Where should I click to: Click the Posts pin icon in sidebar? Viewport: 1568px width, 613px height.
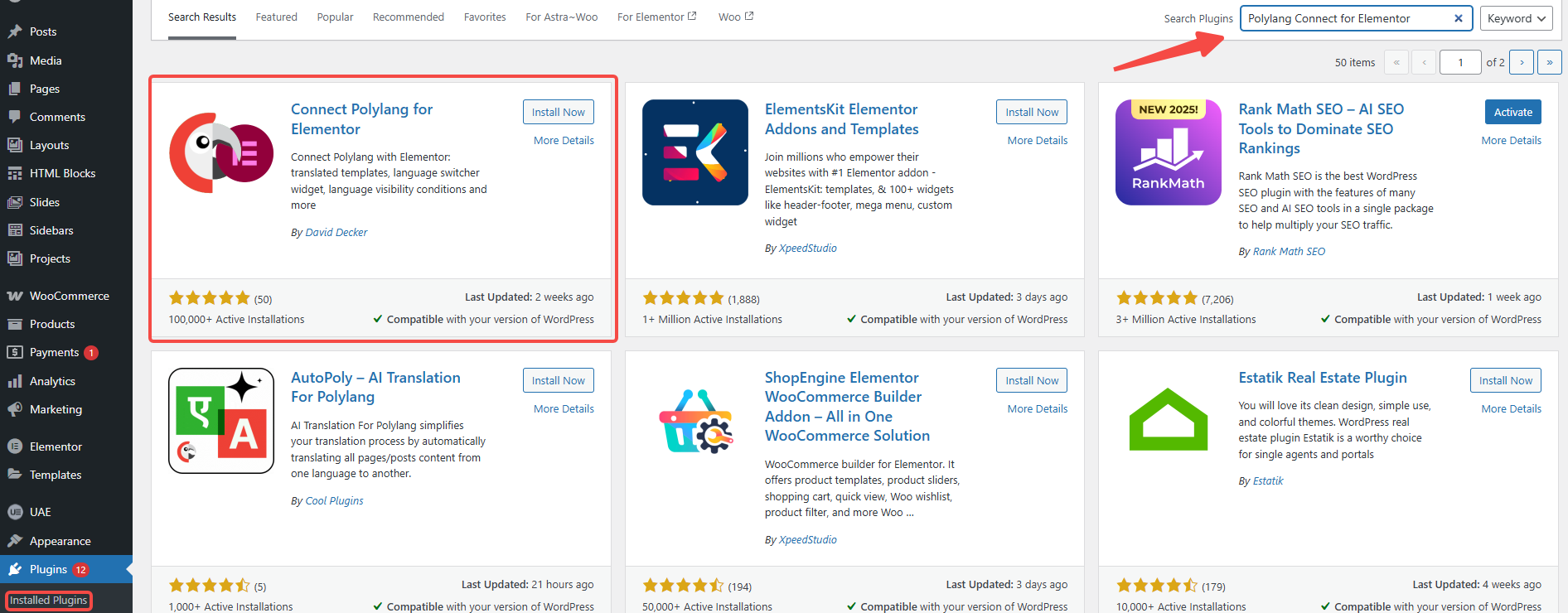(x=15, y=31)
